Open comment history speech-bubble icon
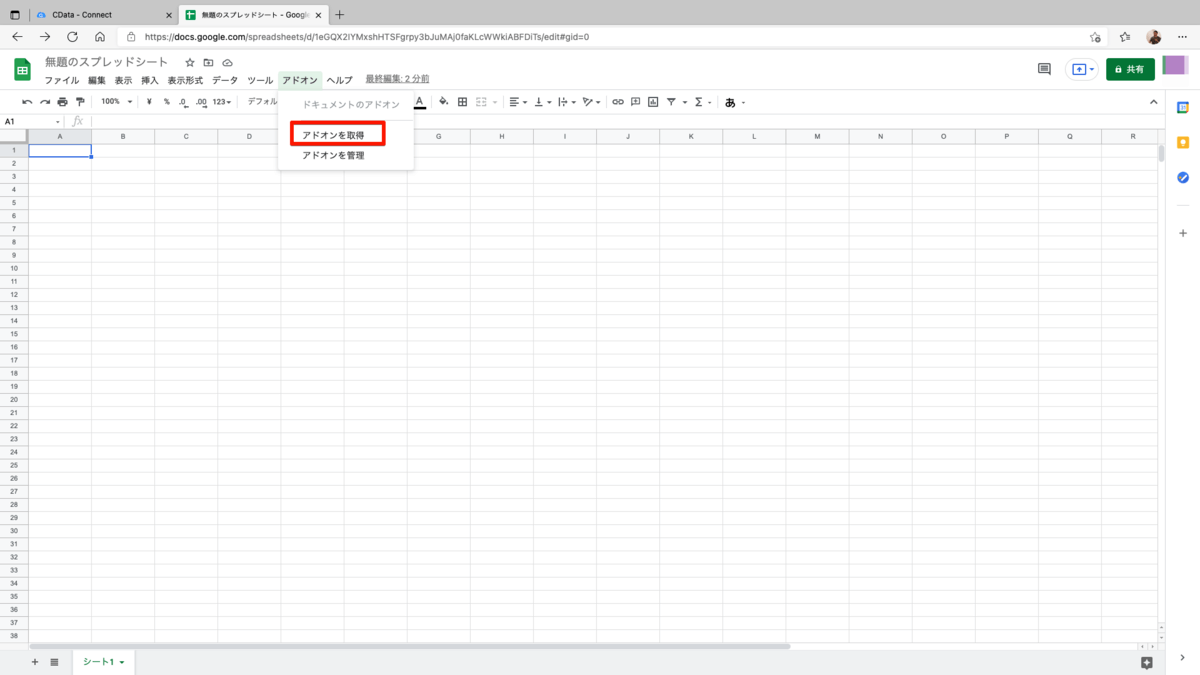This screenshot has width=1200, height=675. 1044,69
